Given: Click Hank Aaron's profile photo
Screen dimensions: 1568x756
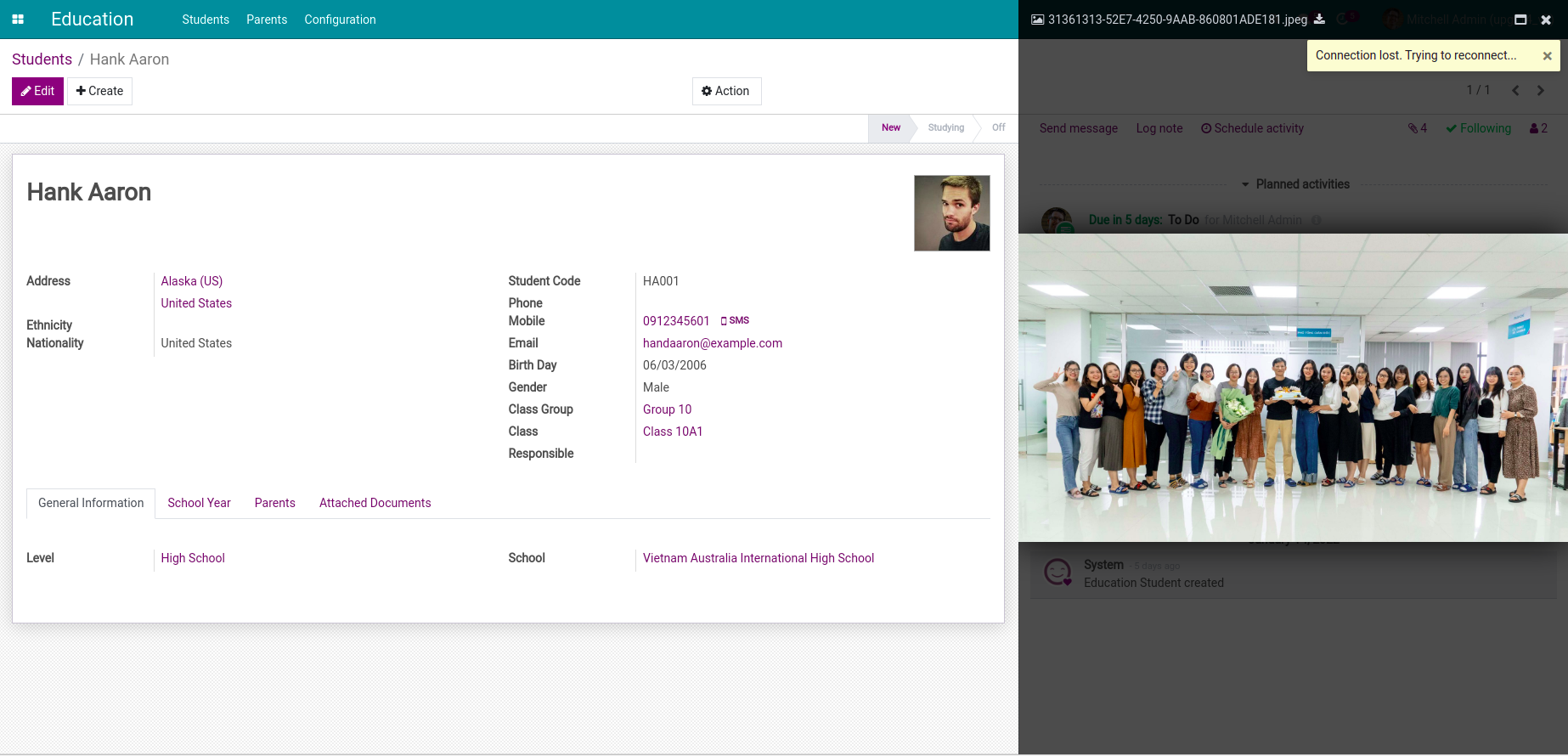Looking at the screenshot, I should coord(951,213).
